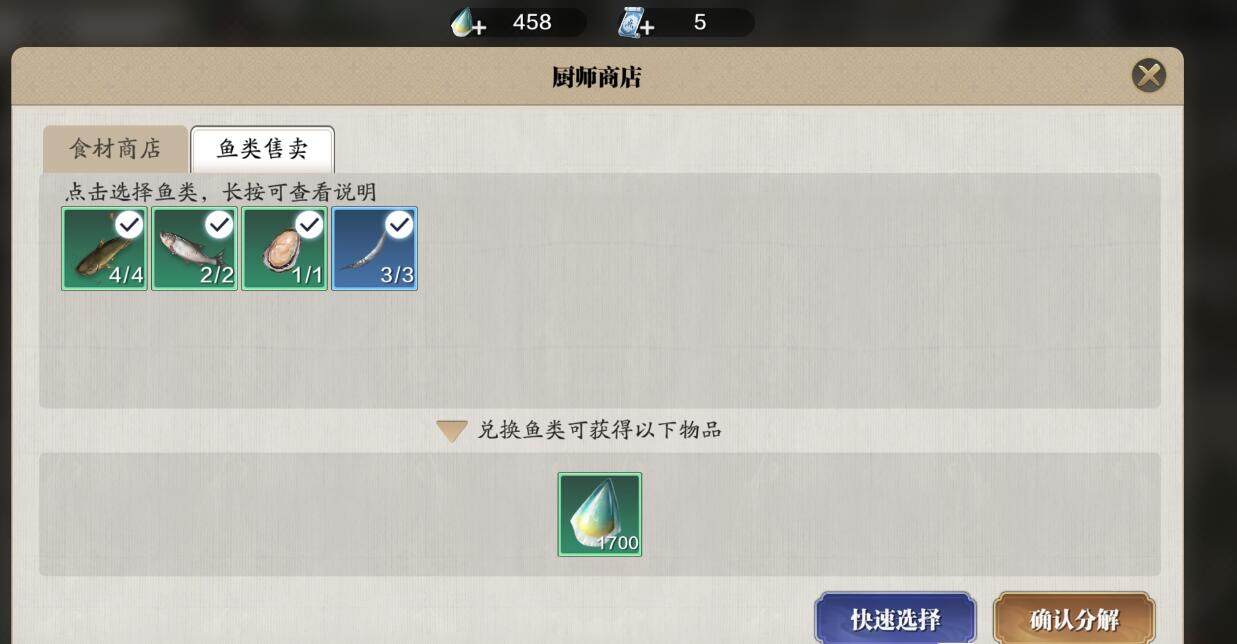Open the 鱼类售卖 tab
The height and width of the screenshot is (644, 1237).
tap(262, 149)
